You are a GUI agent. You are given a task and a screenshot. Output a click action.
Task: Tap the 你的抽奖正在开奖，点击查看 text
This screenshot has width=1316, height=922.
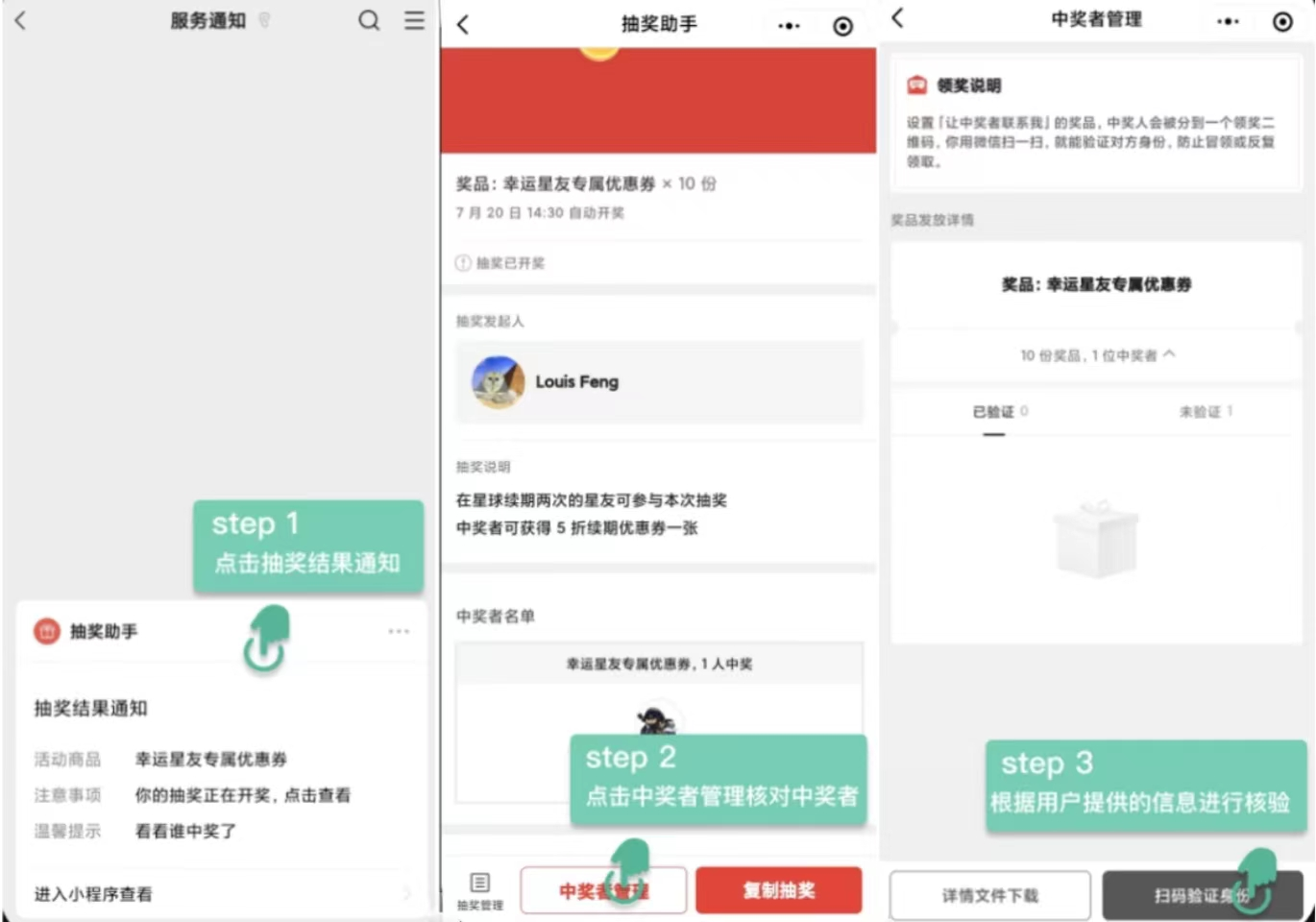tap(242, 795)
